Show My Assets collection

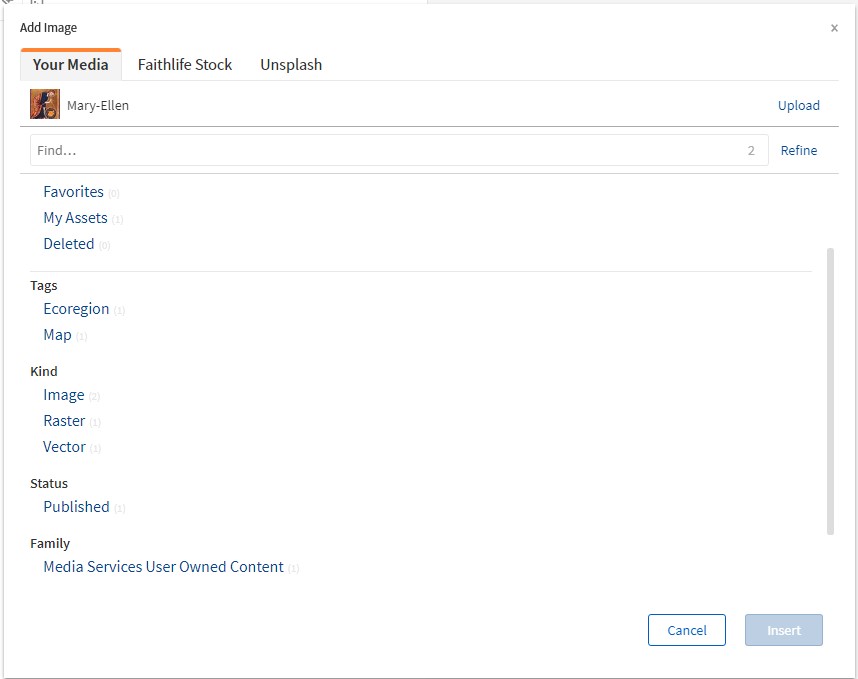tap(76, 217)
